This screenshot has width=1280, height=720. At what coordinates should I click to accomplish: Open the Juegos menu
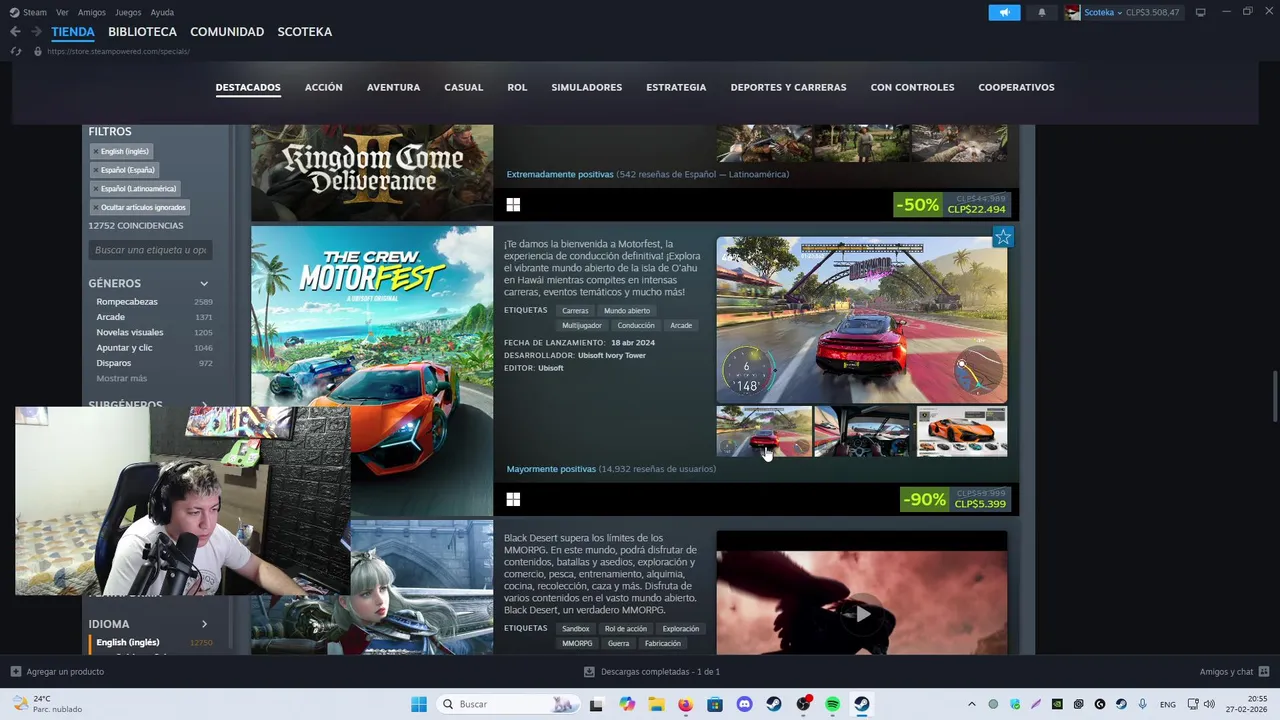[128, 12]
